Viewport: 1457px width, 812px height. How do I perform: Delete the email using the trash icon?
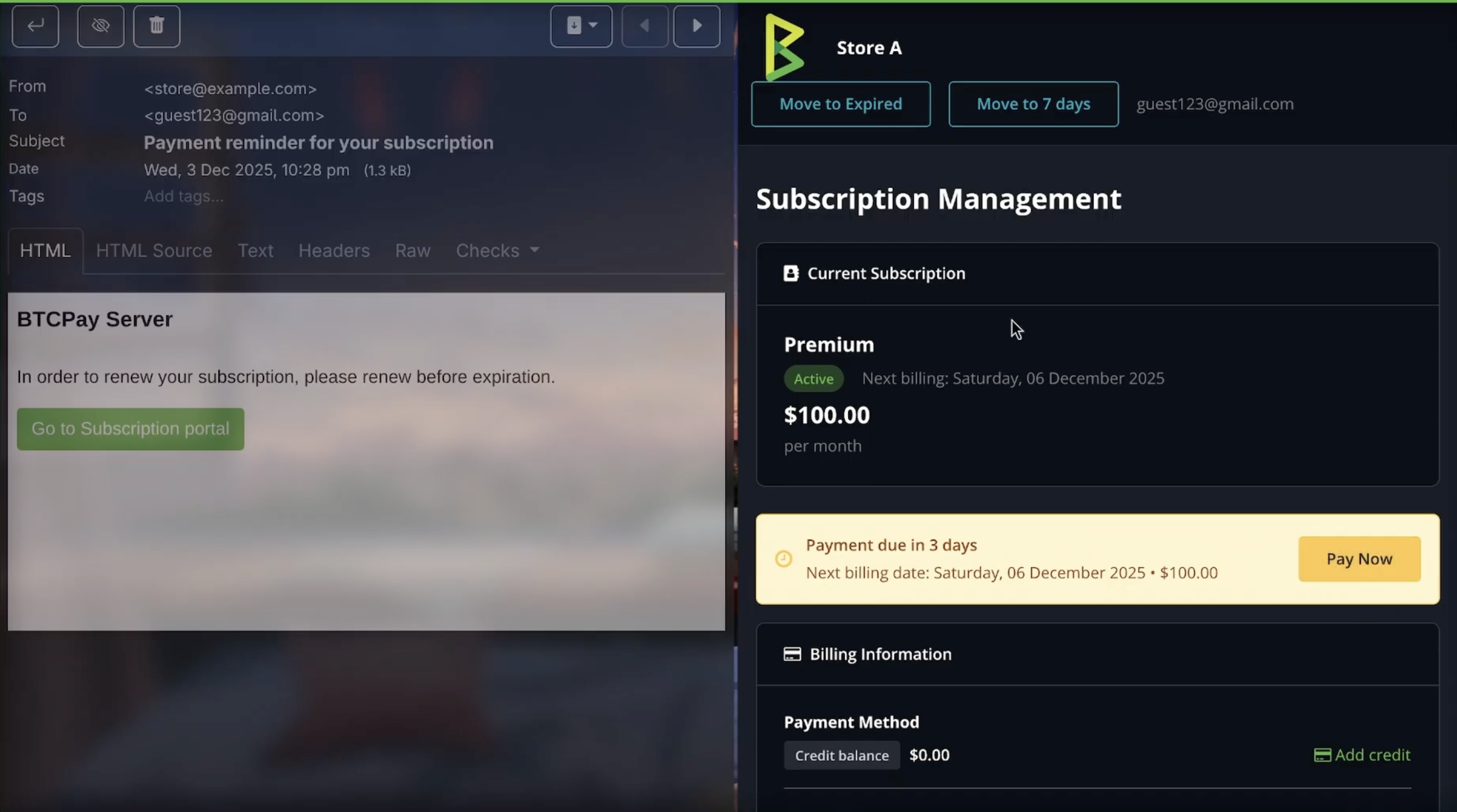point(156,25)
